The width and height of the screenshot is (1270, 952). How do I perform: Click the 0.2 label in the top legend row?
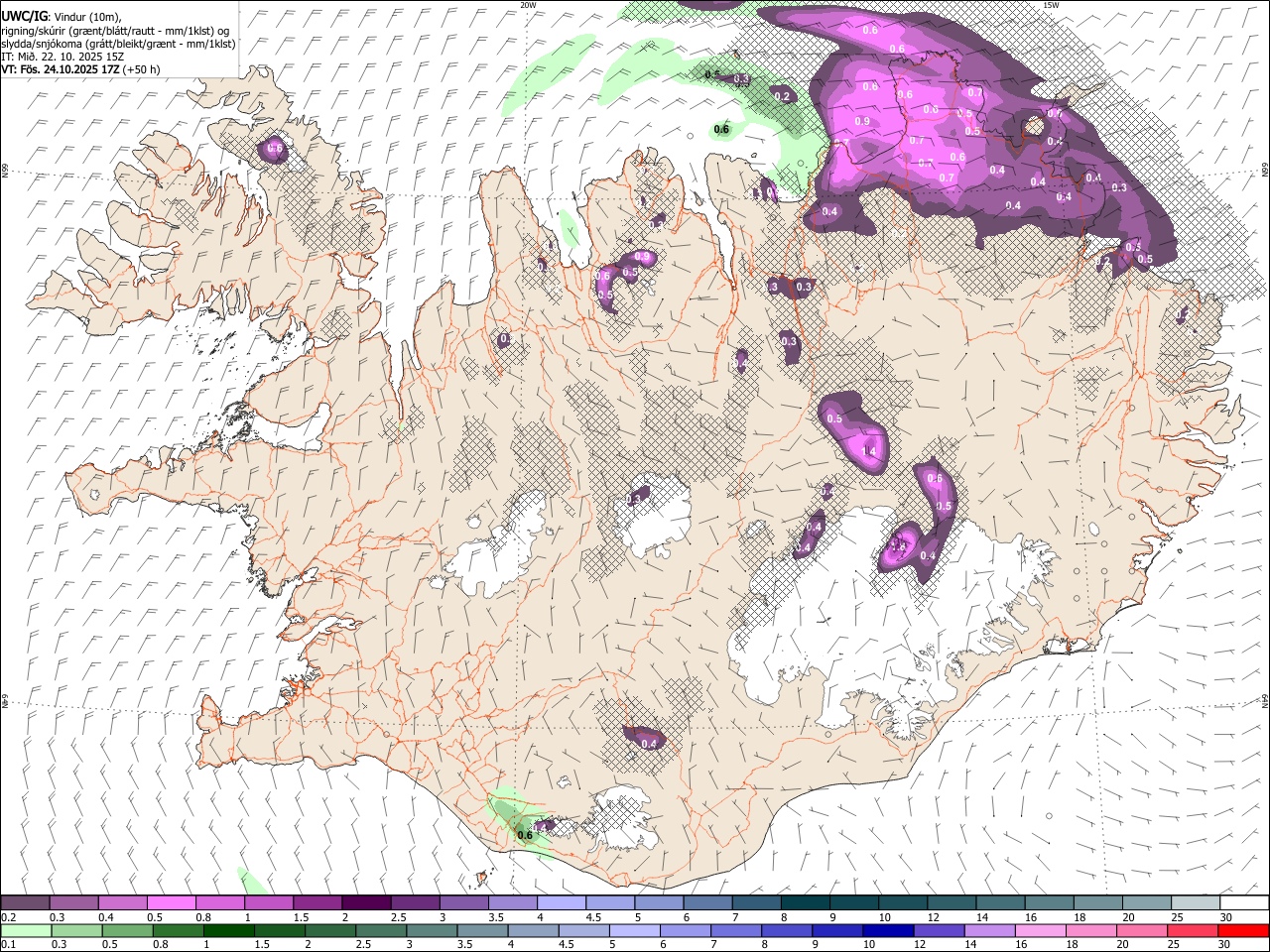[8, 917]
